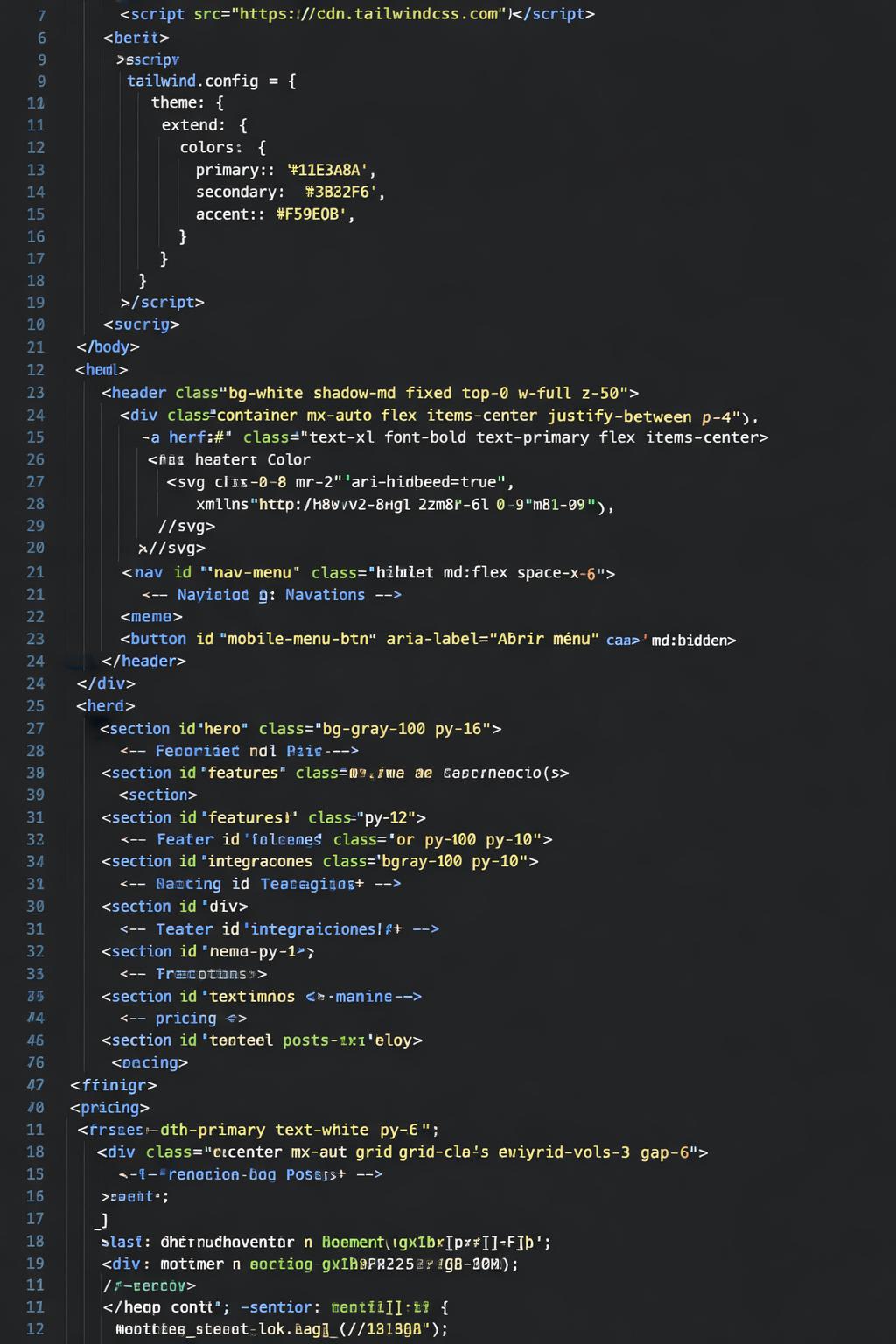Click the 'theme: {' line
896x1344 pixels.
pyautogui.click(x=188, y=102)
